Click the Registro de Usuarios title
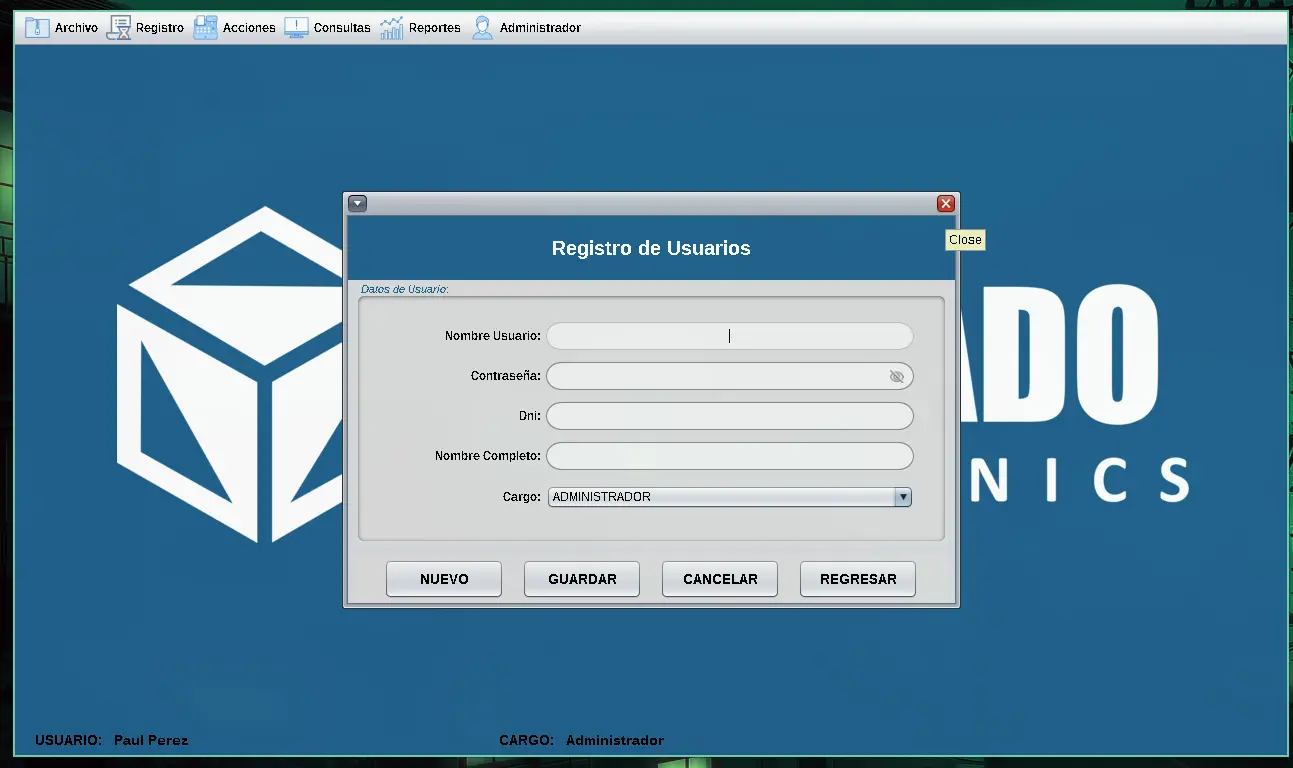1293x768 pixels. (651, 248)
